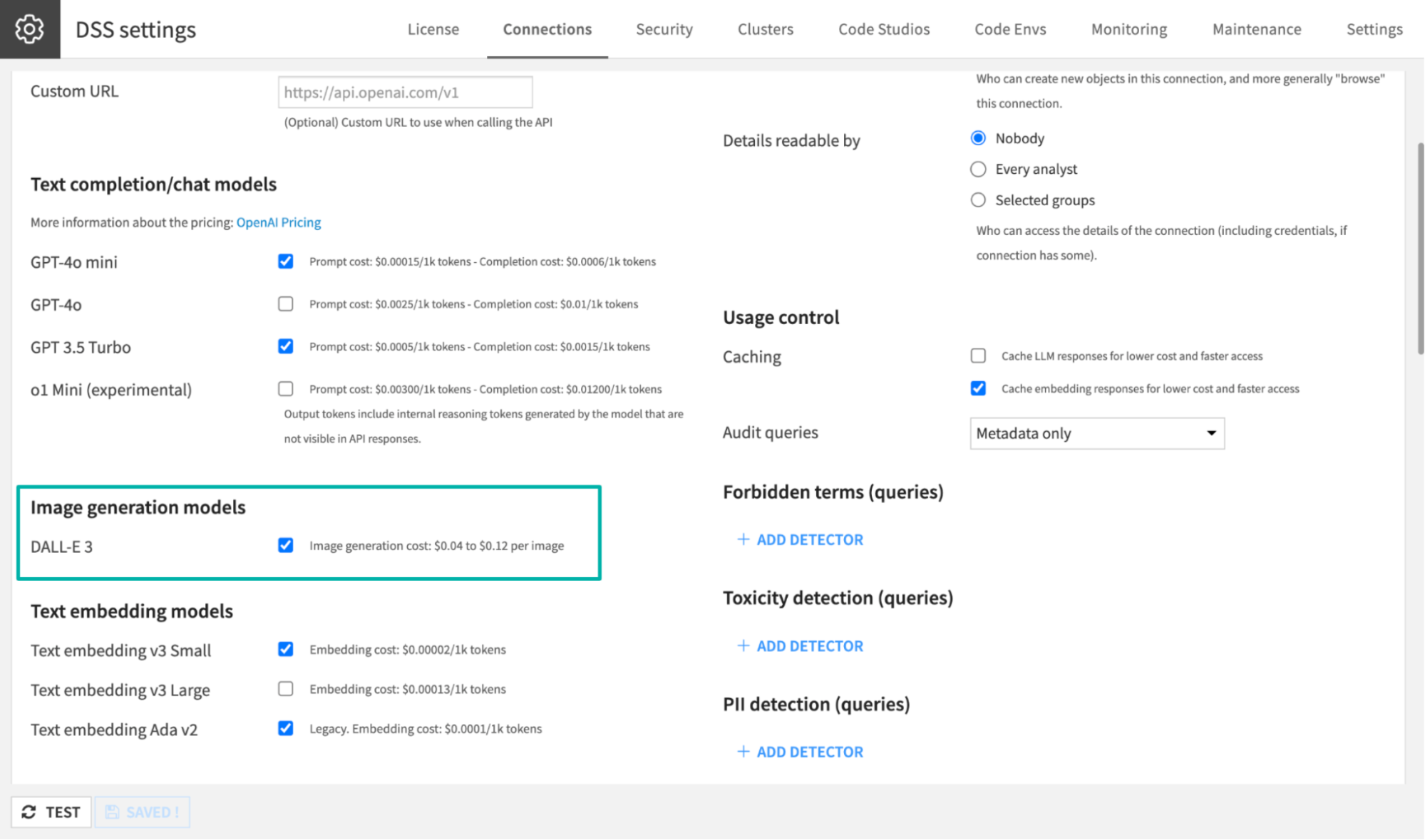Enable the Text embedding v3 Large checkbox

pos(285,688)
